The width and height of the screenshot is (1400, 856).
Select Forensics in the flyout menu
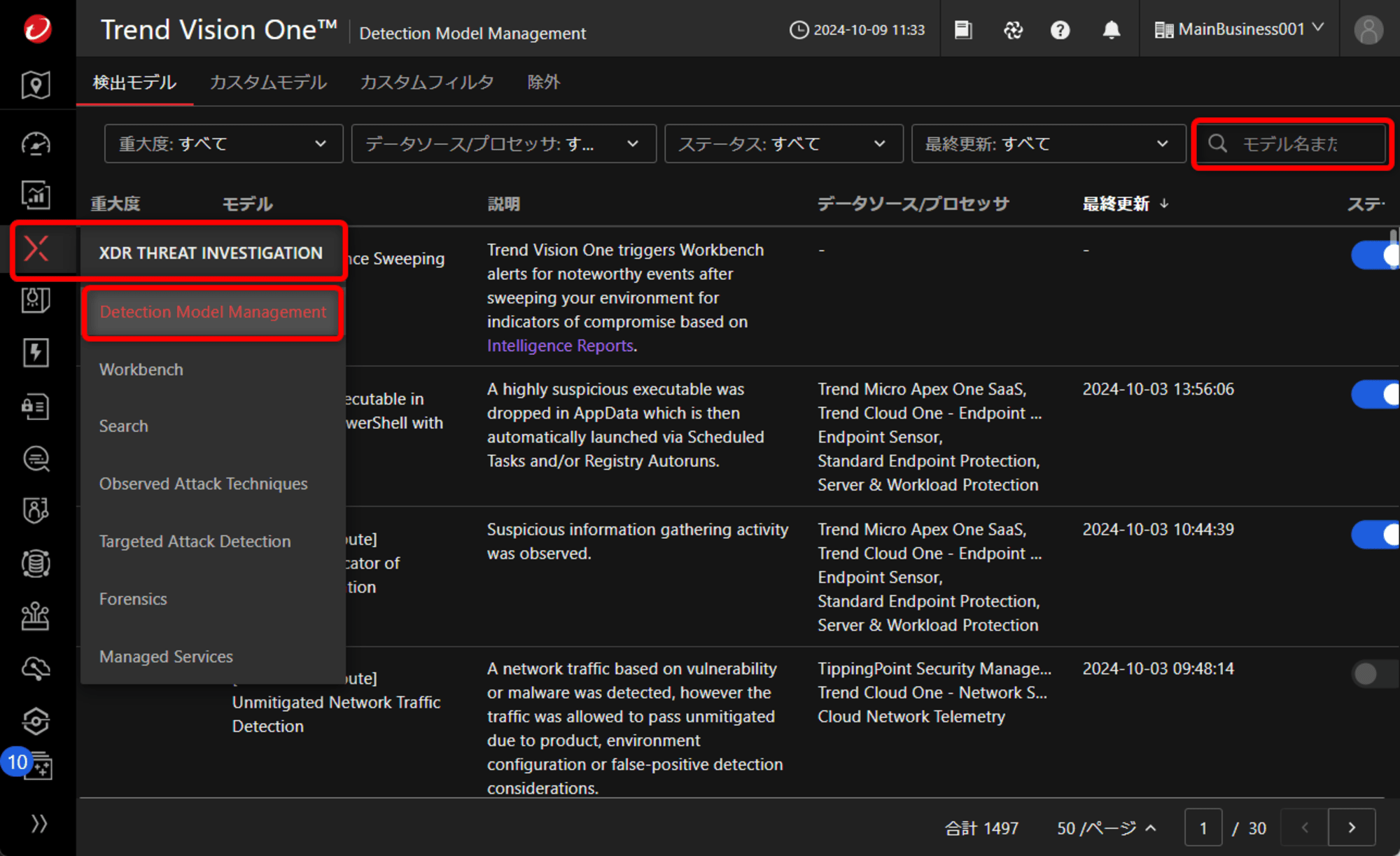click(x=133, y=599)
